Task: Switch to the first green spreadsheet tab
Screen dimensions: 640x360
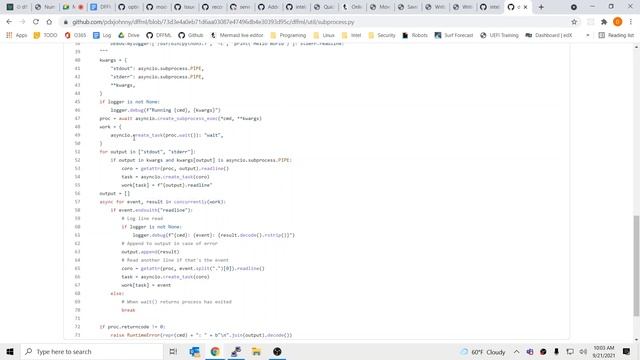Action: 17,7
